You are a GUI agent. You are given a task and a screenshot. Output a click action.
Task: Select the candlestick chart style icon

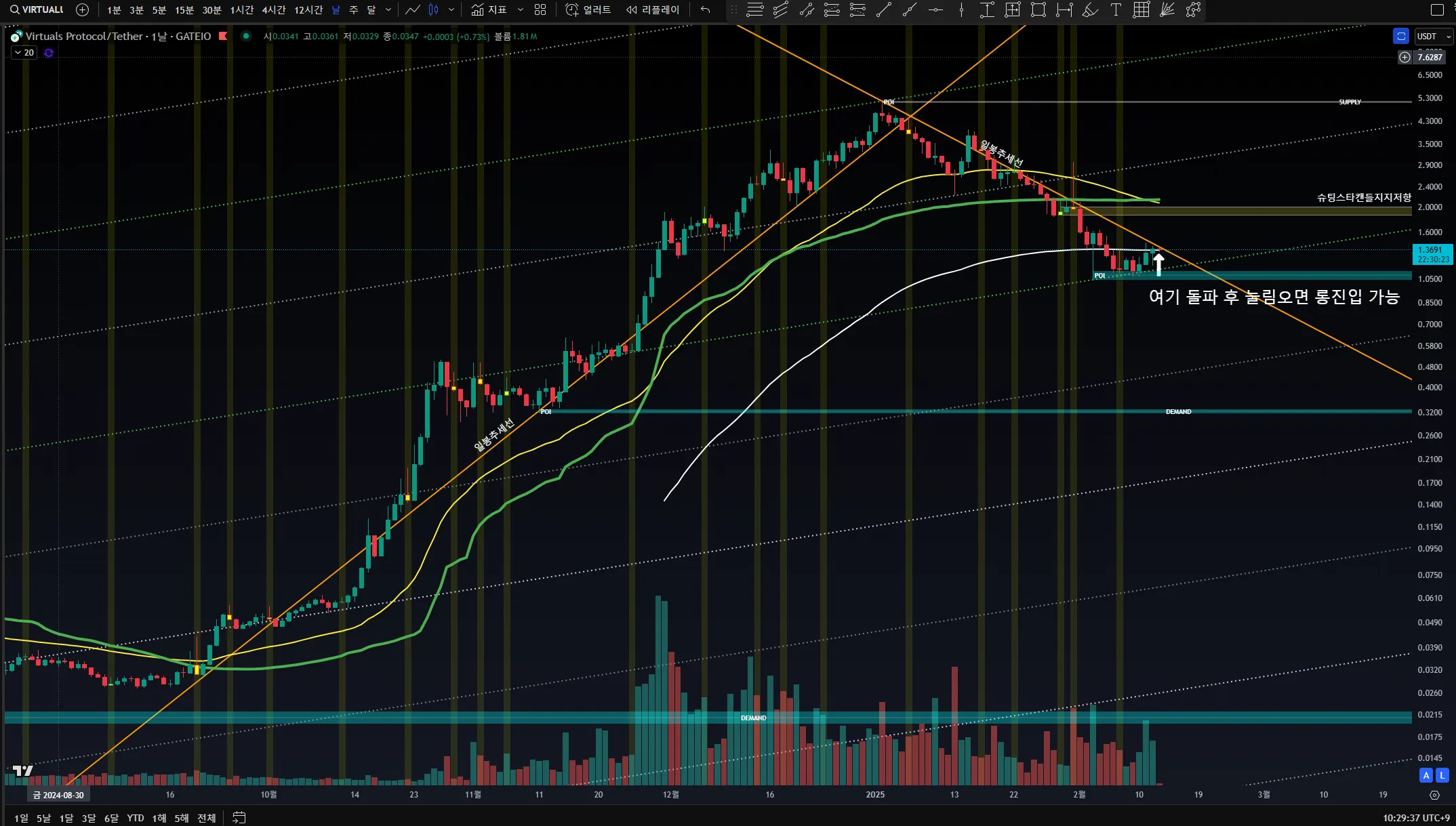click(434, 9)
